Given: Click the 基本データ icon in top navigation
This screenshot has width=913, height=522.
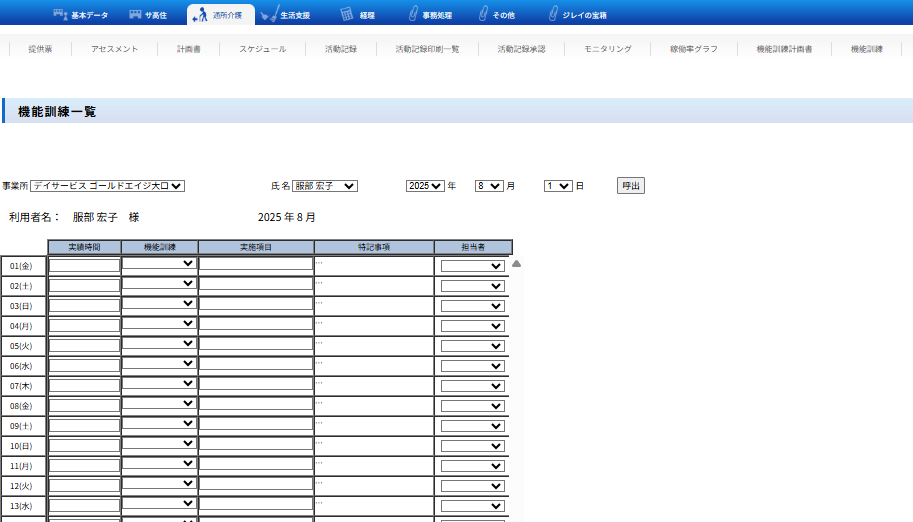Looking at the screenshot, I should (61, 15).
